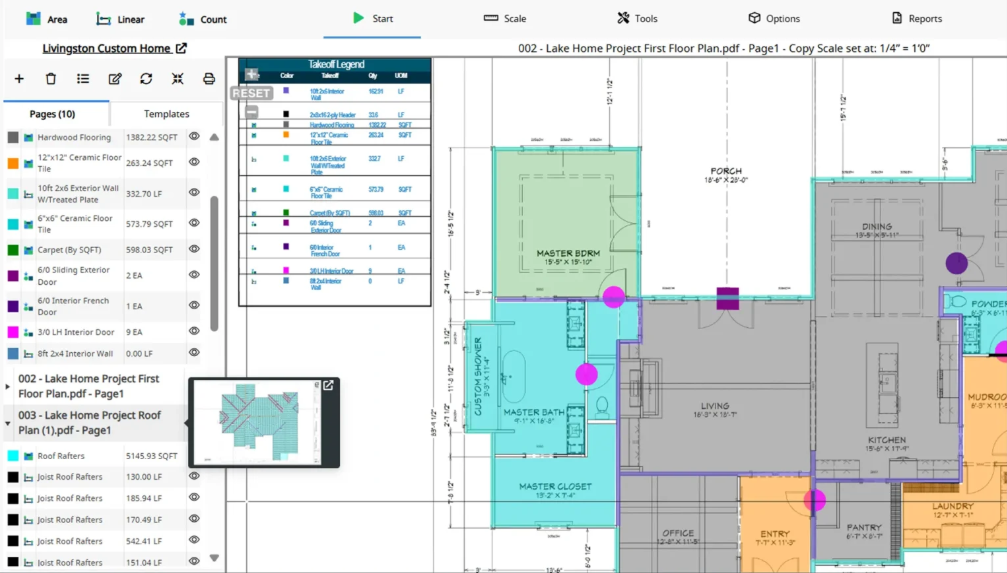Open the Reports menu
The width and height of the screenshot is (1007, 573).
coord(916,19)
